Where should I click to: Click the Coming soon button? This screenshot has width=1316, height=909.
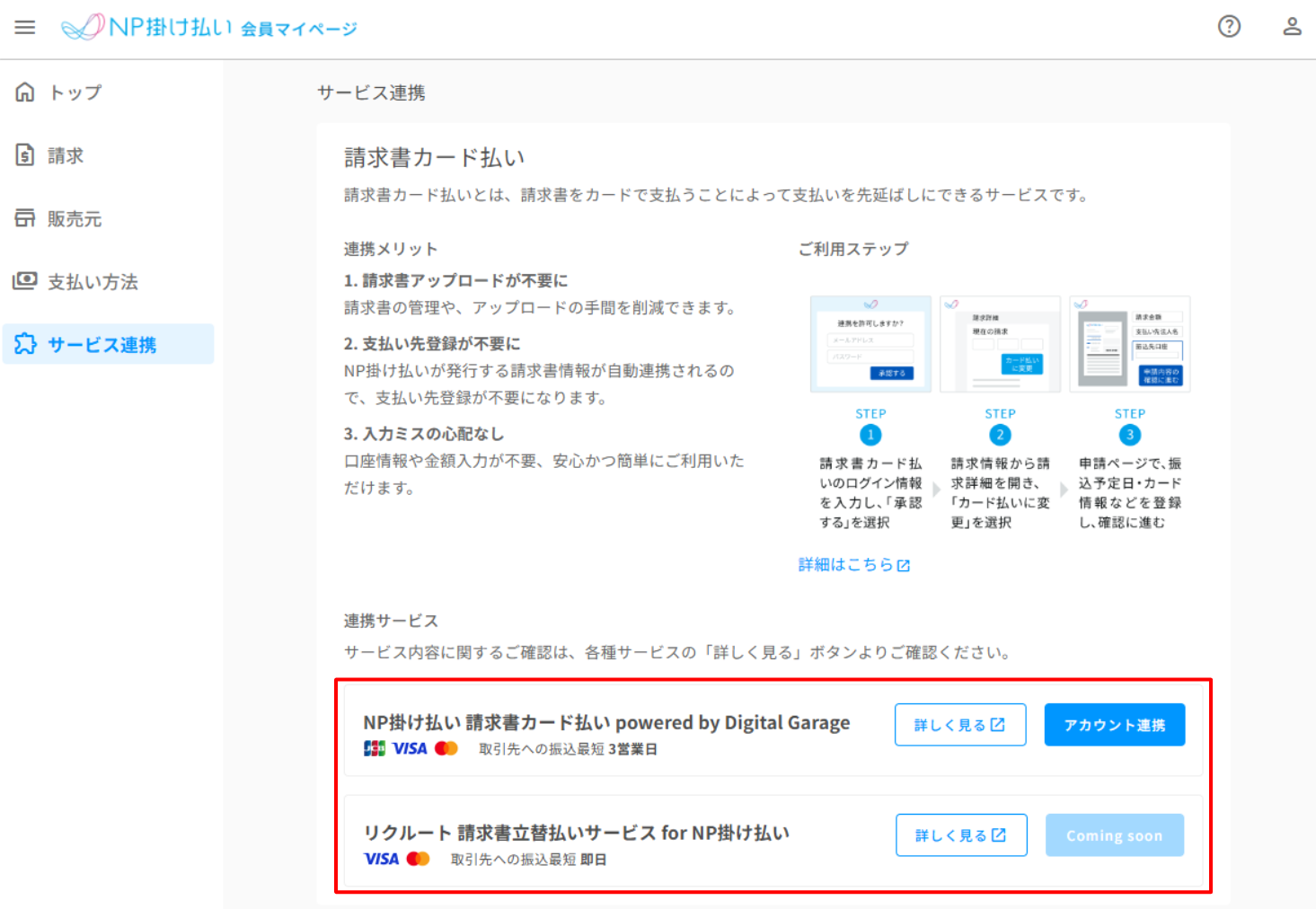coord(1114,835)
